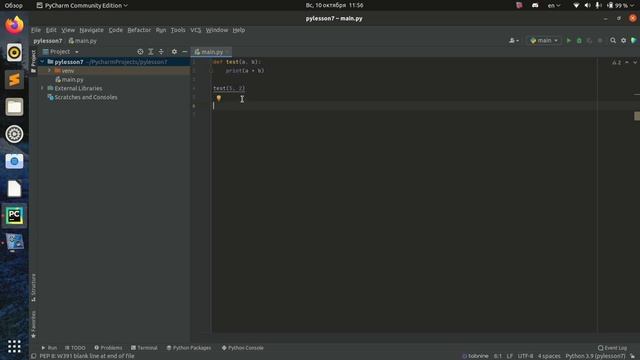Image resolution: width=640 pixels, height=360 pixels.
Task: Open the Tools menu
Action: 178,30
